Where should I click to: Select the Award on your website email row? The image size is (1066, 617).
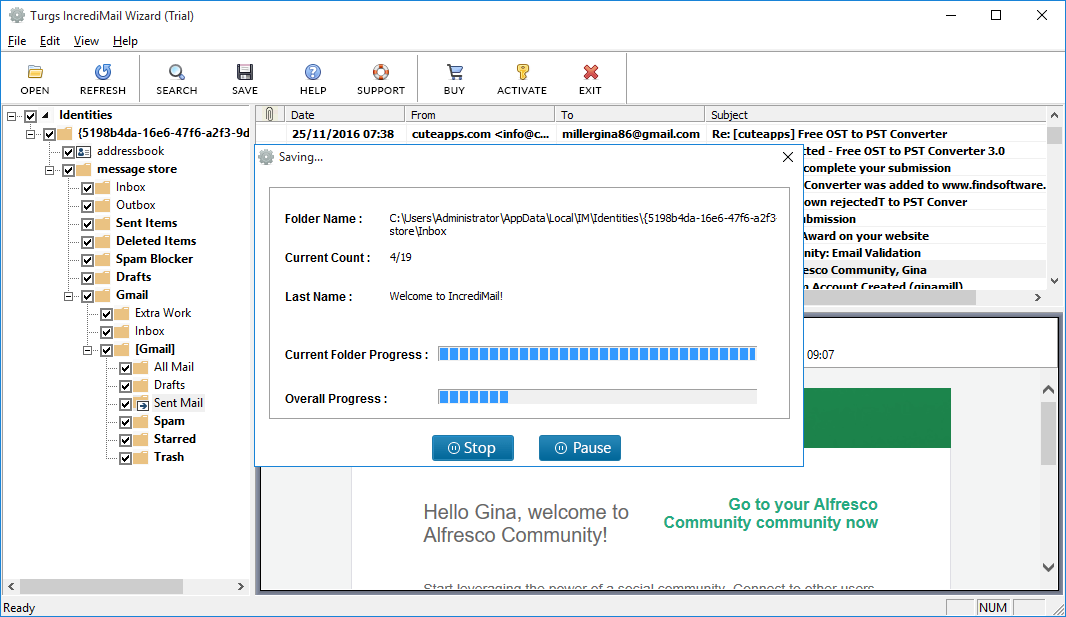[925, 236]
